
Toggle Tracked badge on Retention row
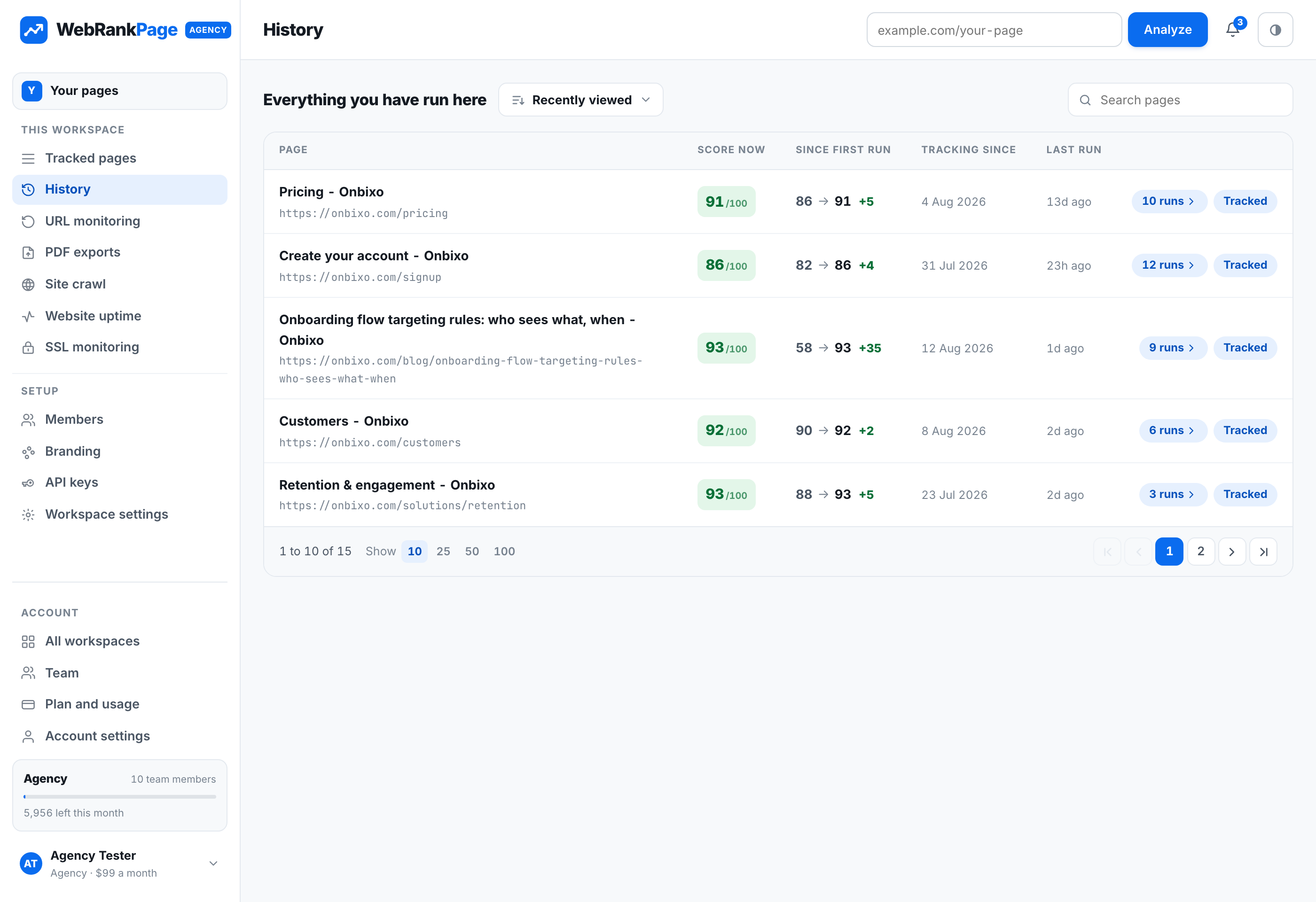pyautogui.click(x=1245, y=494)
